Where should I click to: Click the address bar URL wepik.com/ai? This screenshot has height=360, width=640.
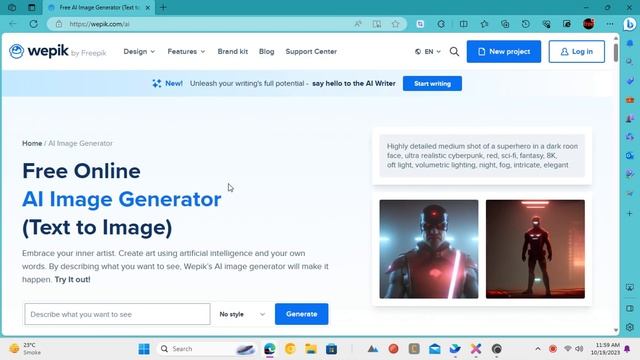click(99, 24)
